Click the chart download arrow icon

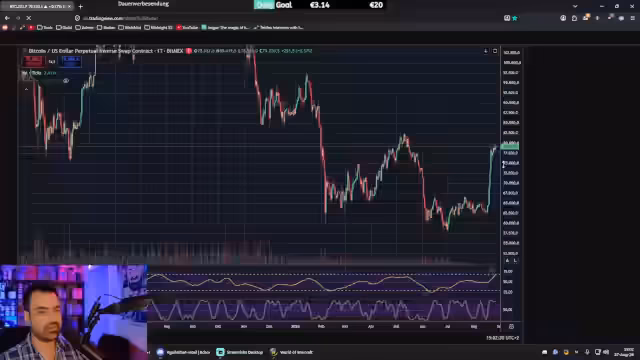(x=486, y=51)
